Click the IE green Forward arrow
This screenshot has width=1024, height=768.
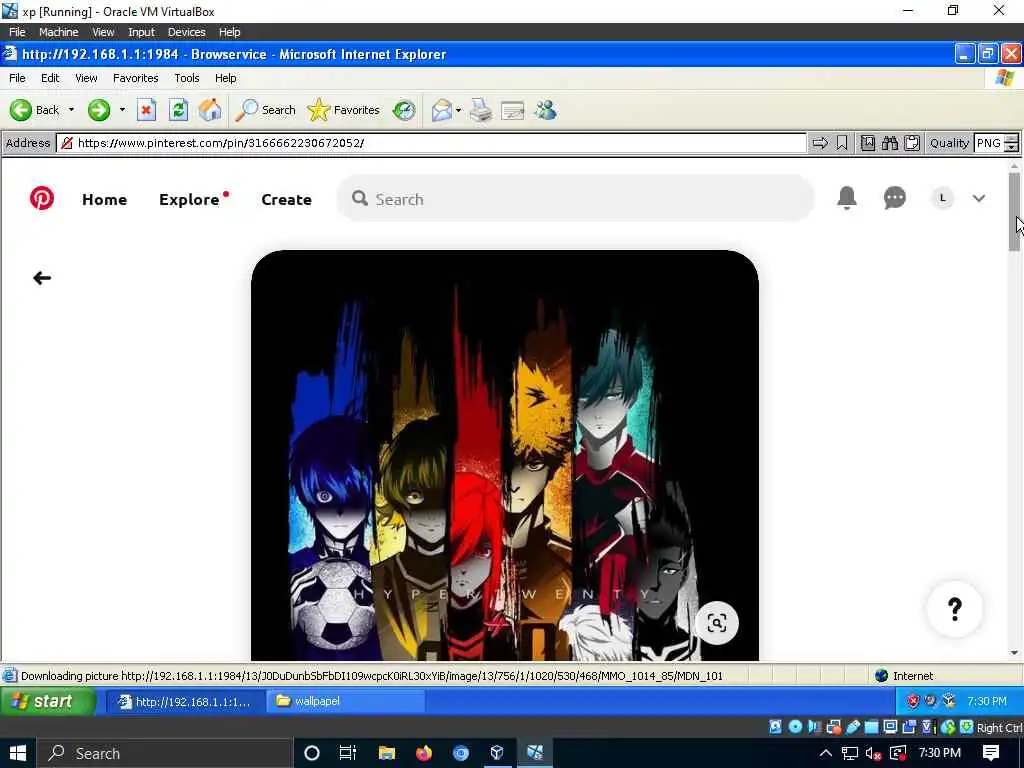[99, 110]
